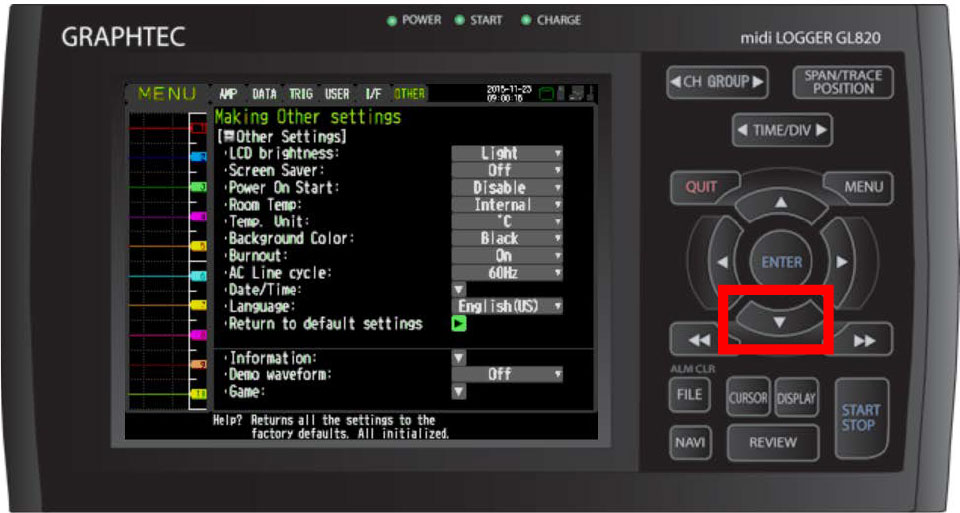The height and width of the screenshot is (513, 960).
Task: Click the 'Return to default settings' label
Action: tap(325, 323)
